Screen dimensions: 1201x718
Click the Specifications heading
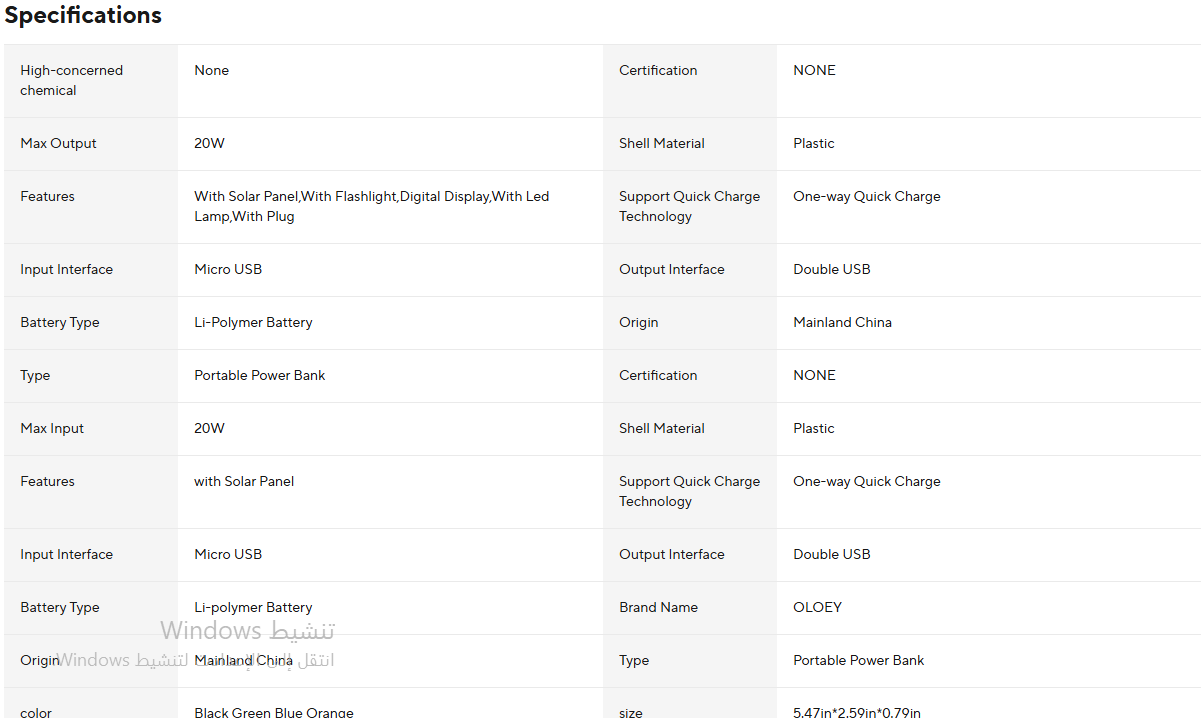pyautogui.click(x=83, y=16)
